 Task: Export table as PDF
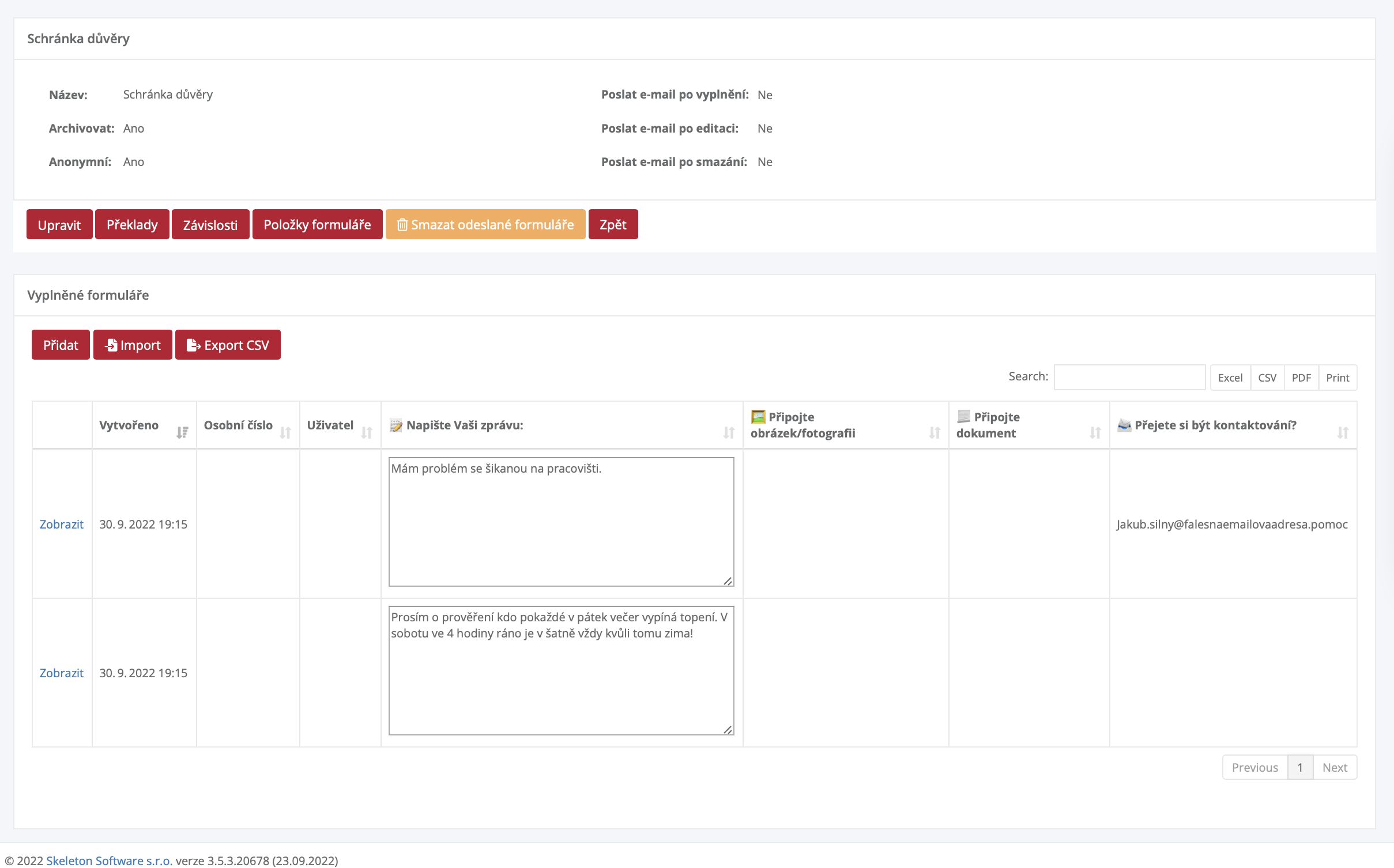1301,378
